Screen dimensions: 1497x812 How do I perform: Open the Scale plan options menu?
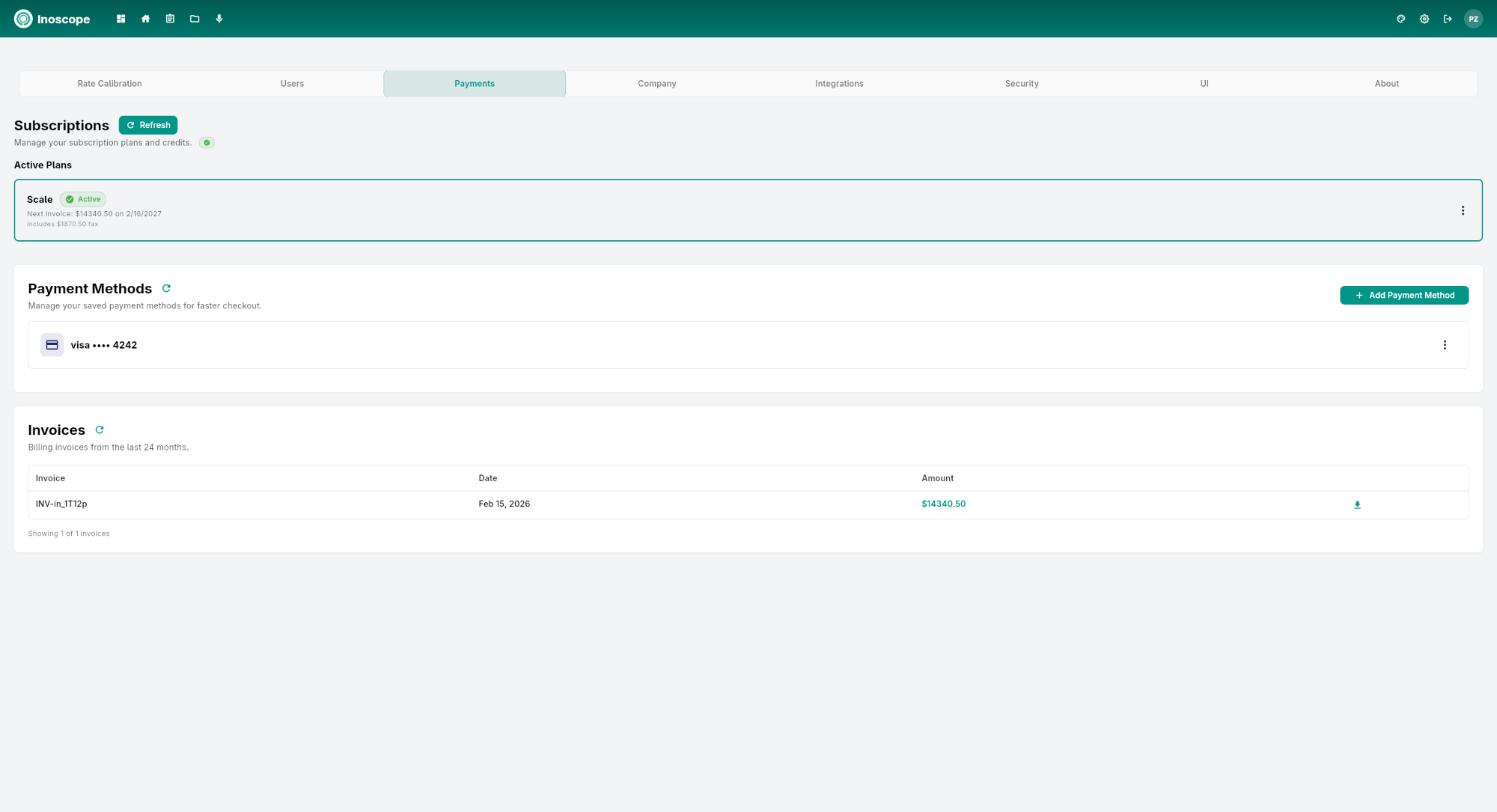(x=1463, y=210)
